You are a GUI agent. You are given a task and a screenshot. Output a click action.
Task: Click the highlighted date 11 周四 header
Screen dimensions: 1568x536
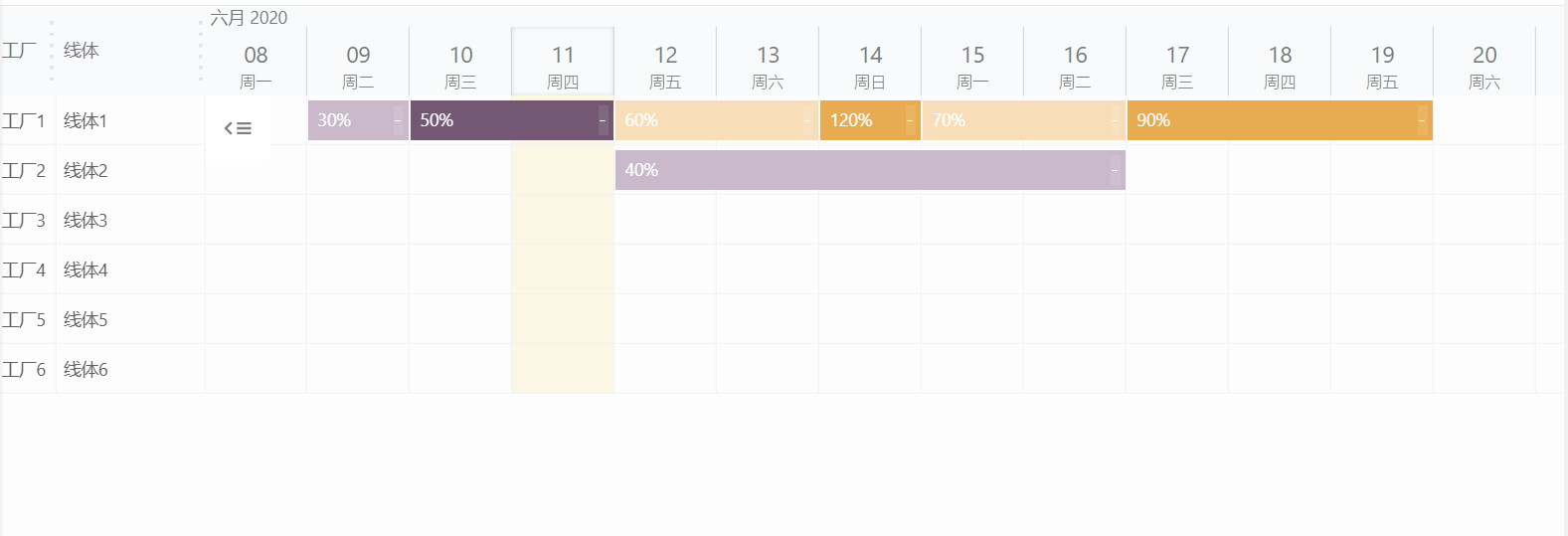tap(563, 65)
